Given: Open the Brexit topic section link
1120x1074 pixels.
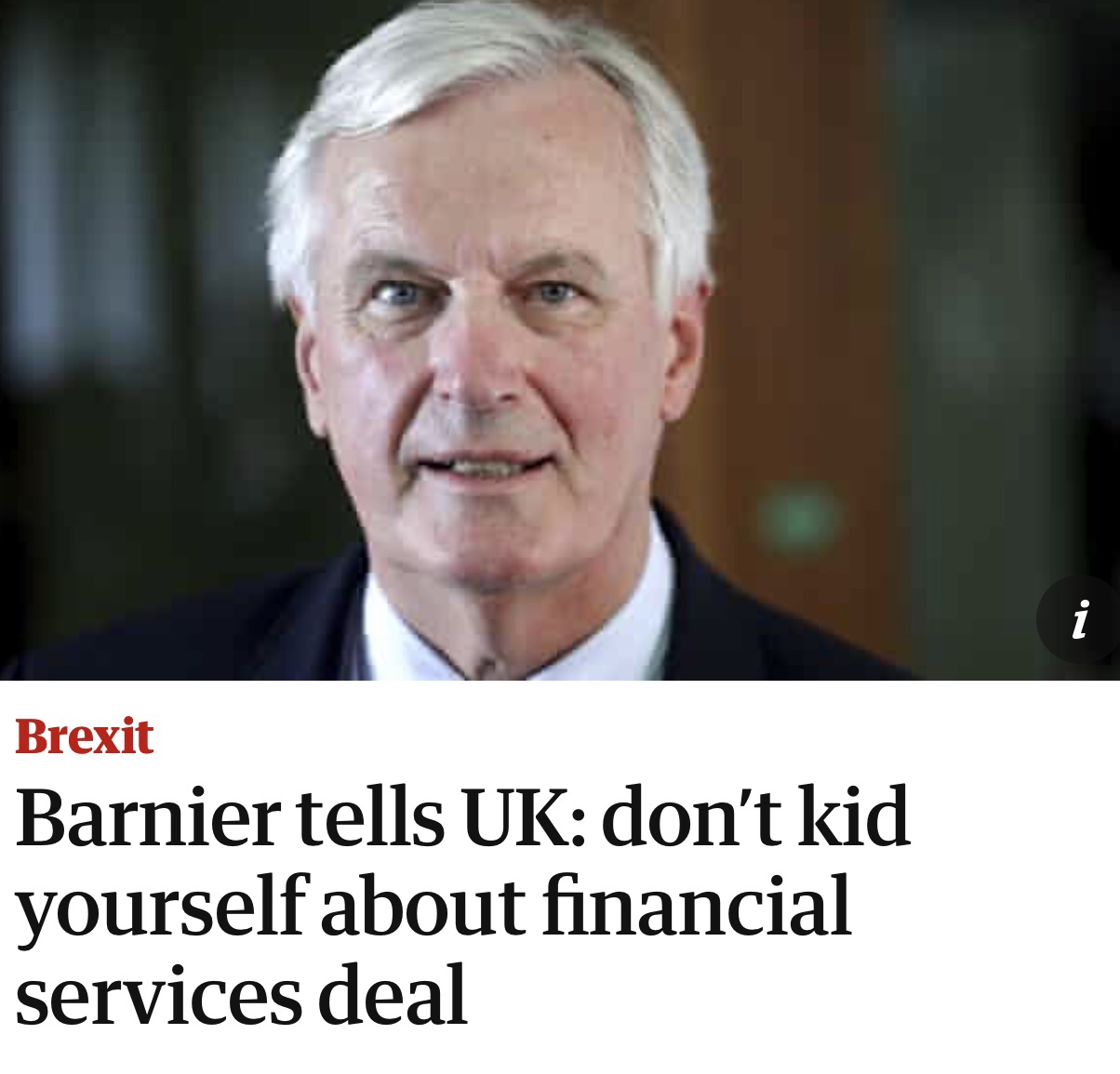Looking at the screenshot, I should (x=84, y=736).
